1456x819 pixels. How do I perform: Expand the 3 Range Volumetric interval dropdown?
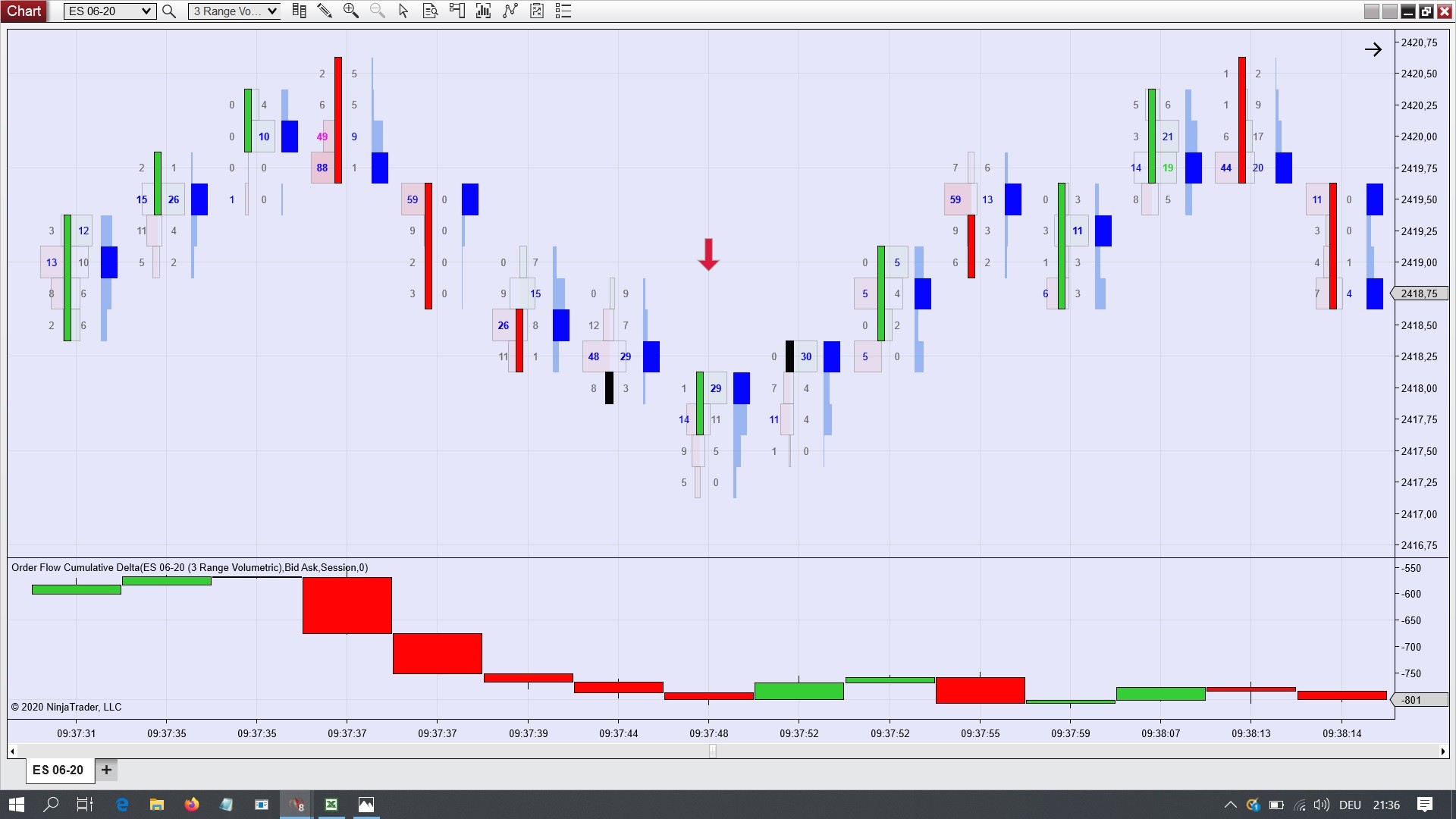[271, 11]
